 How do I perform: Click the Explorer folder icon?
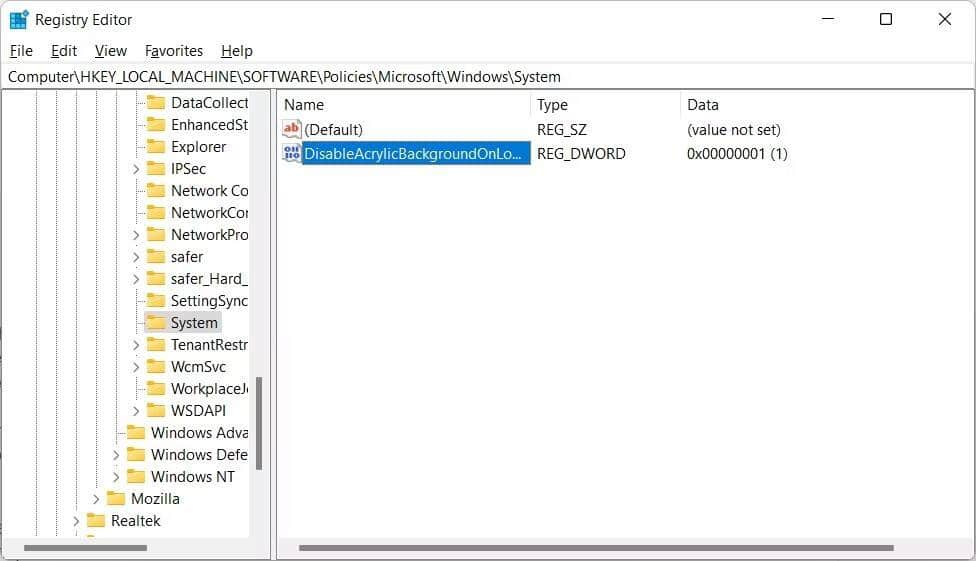[155, 147]
